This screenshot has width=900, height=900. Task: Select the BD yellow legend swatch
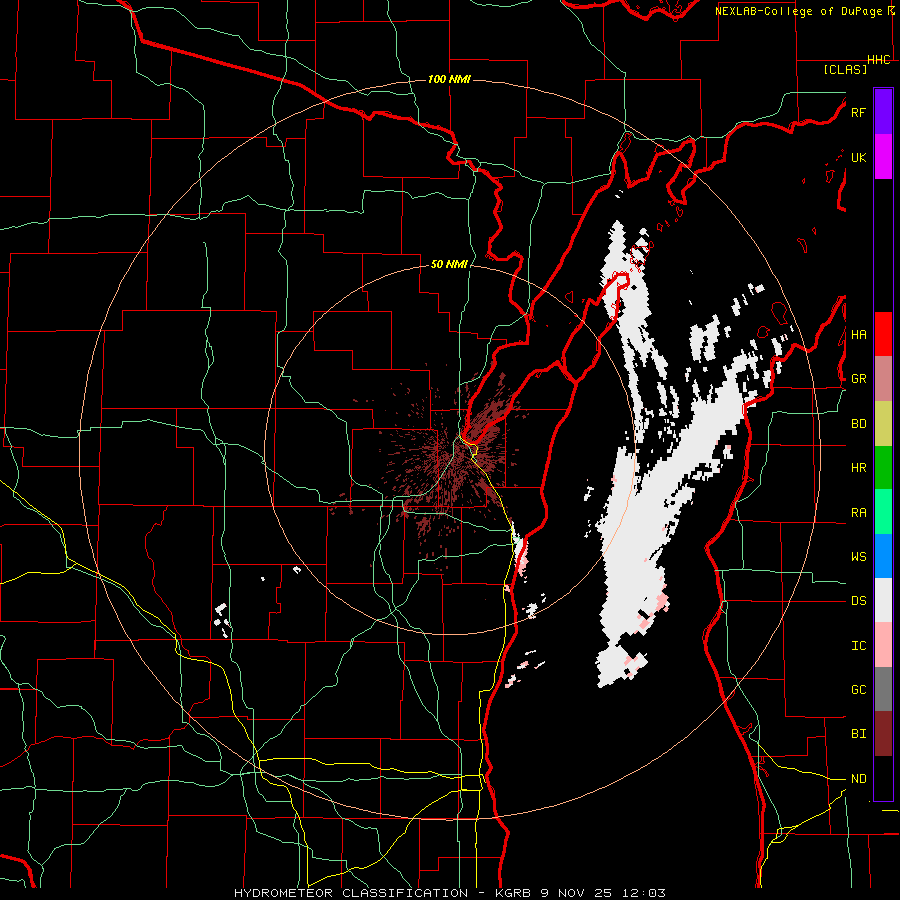(883, 423)
